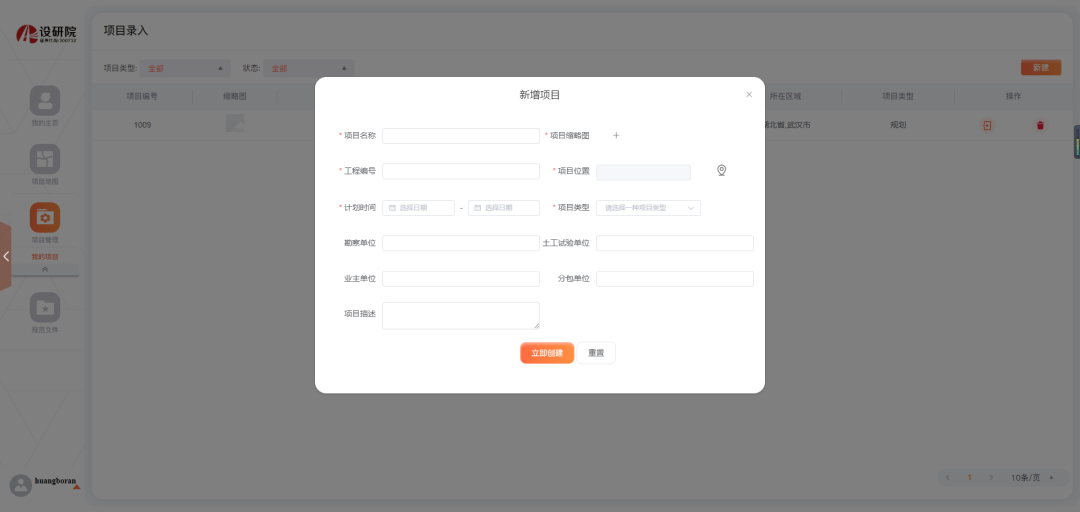Click the 项目描述 text area
This screenshot has width=1080, height=512.
click(461, 316)
